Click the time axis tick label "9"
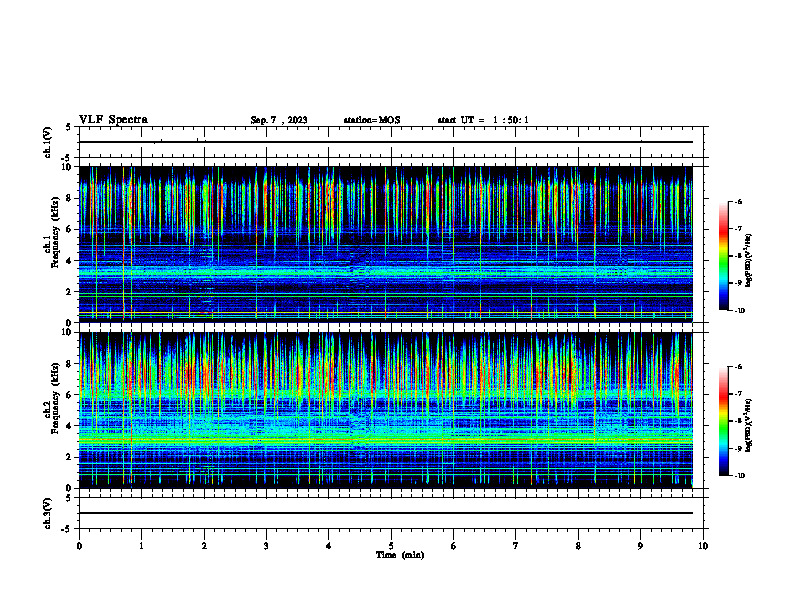Image resolution: width=792 pixels, height=612 pixels. click(640, 546)
